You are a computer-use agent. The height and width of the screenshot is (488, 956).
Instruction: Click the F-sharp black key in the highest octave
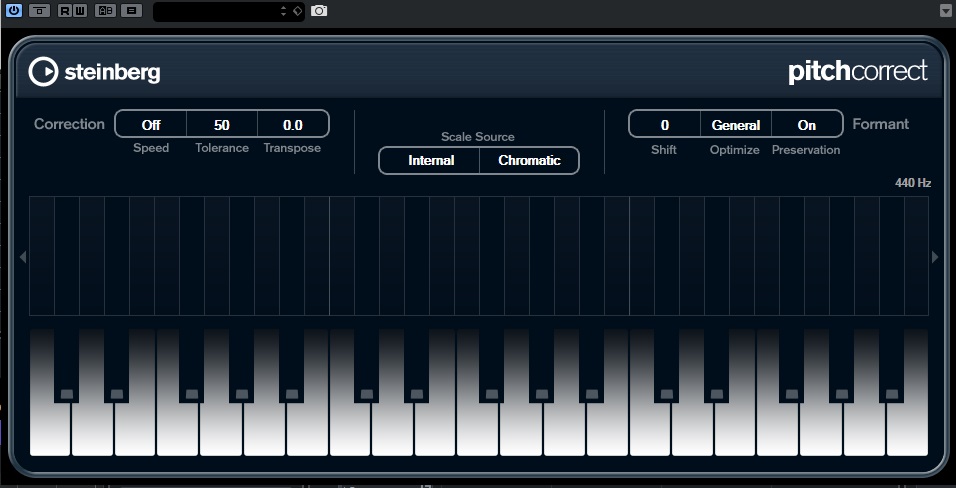791,366
